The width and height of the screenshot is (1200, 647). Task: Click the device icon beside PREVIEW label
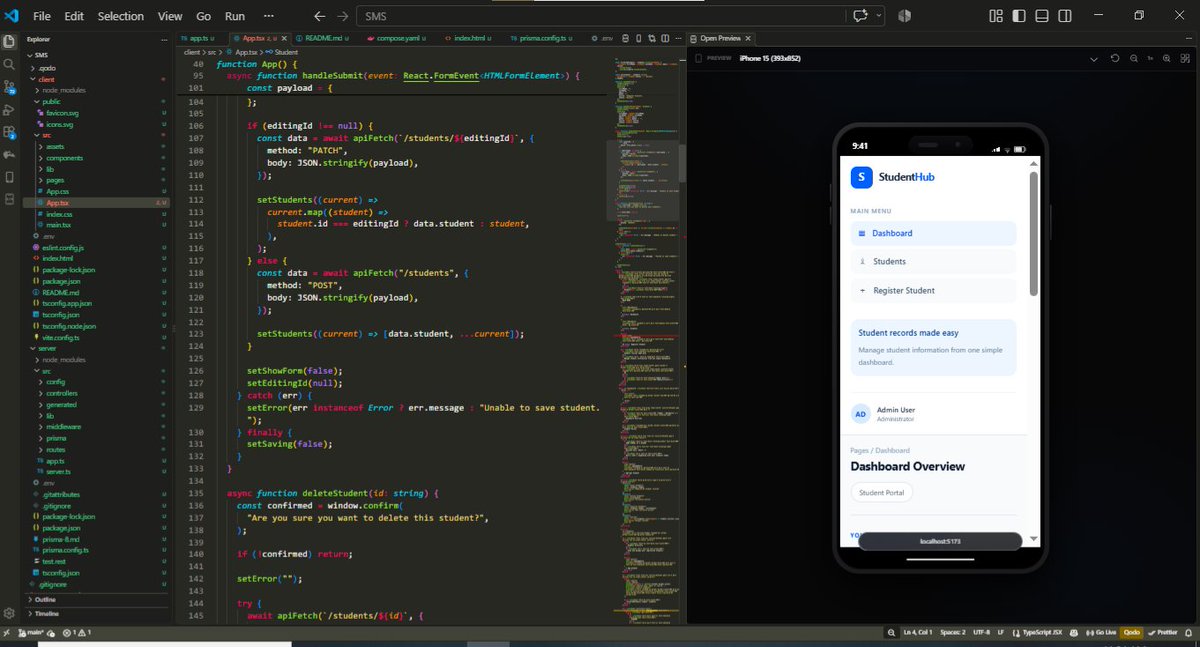698,58
